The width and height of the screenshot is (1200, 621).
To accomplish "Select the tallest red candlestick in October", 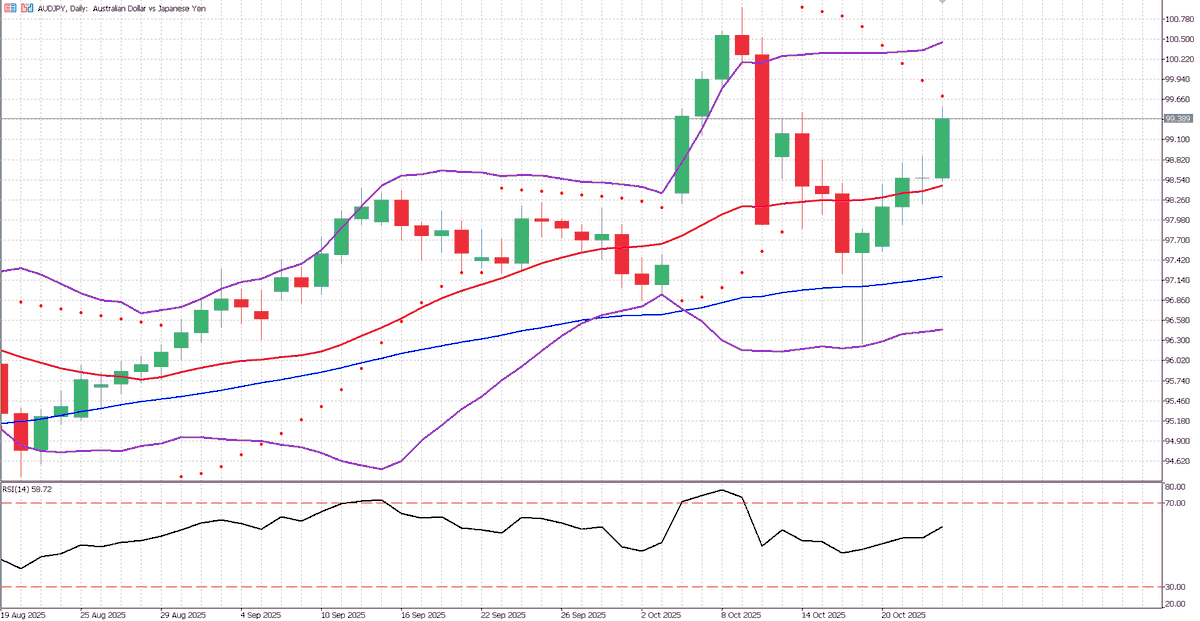I will 762,140.
